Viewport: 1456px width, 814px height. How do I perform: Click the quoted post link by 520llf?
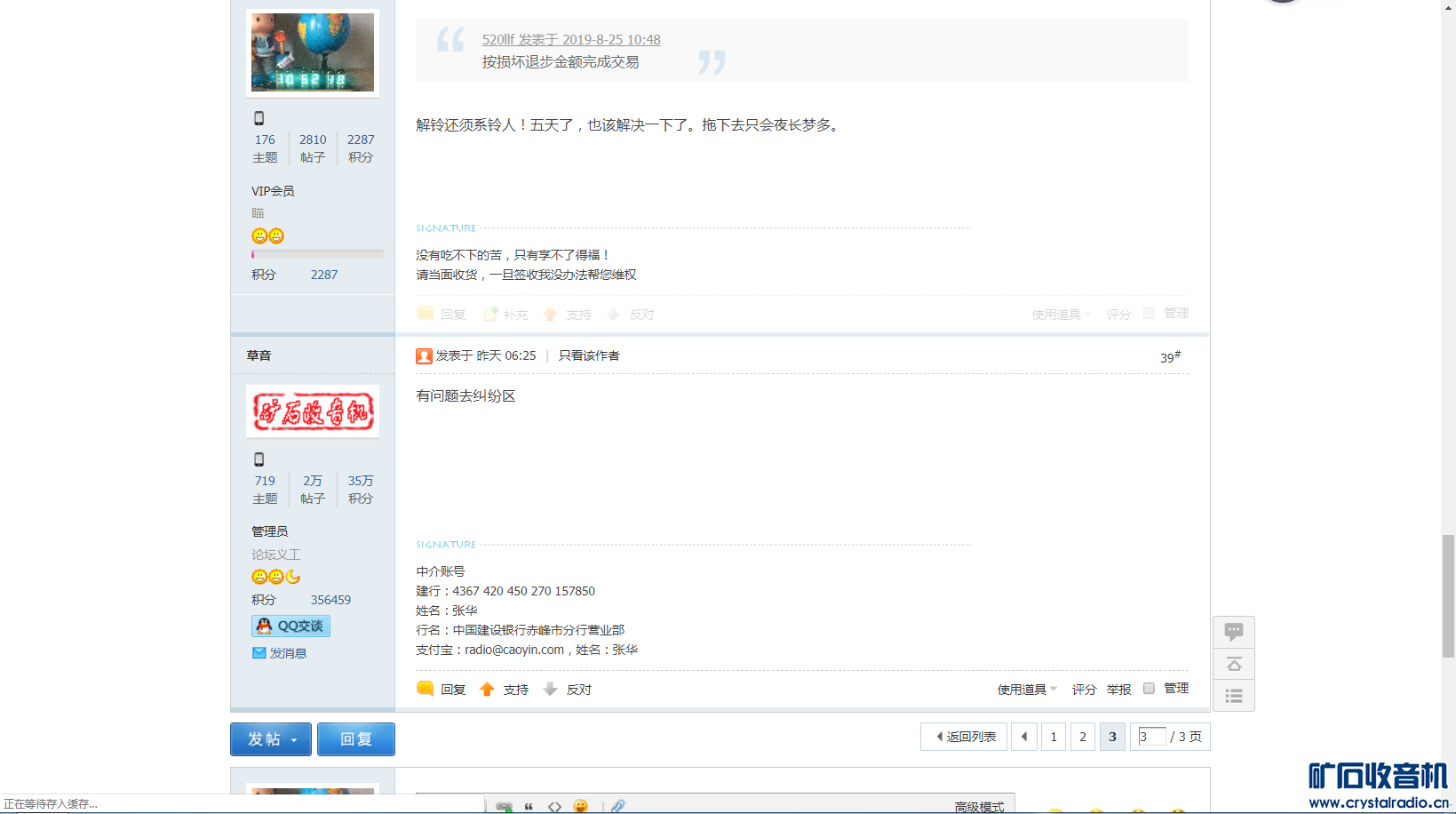(571, 40)
